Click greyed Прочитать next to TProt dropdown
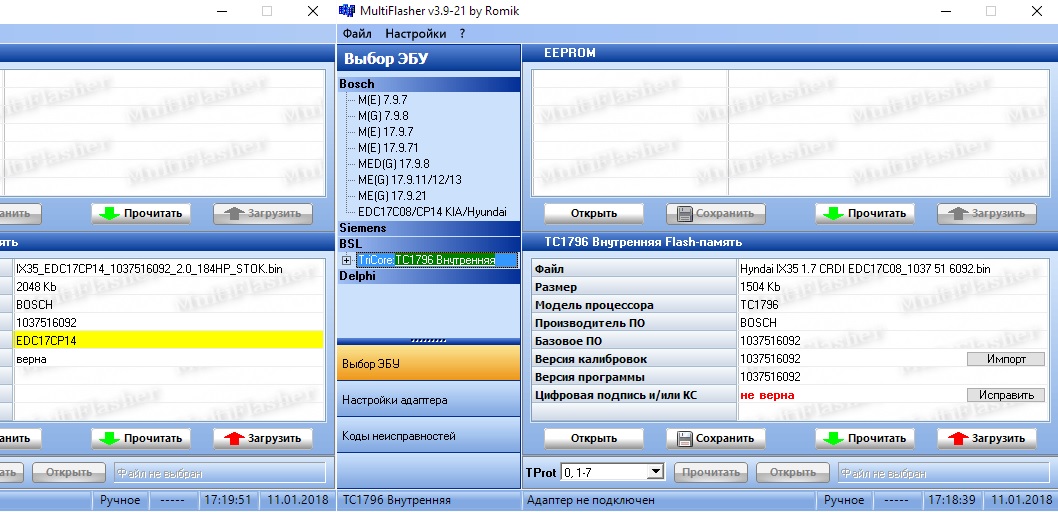Image resolution: width=1058 pixels, height=512 pixels. [x=711, y=472]
